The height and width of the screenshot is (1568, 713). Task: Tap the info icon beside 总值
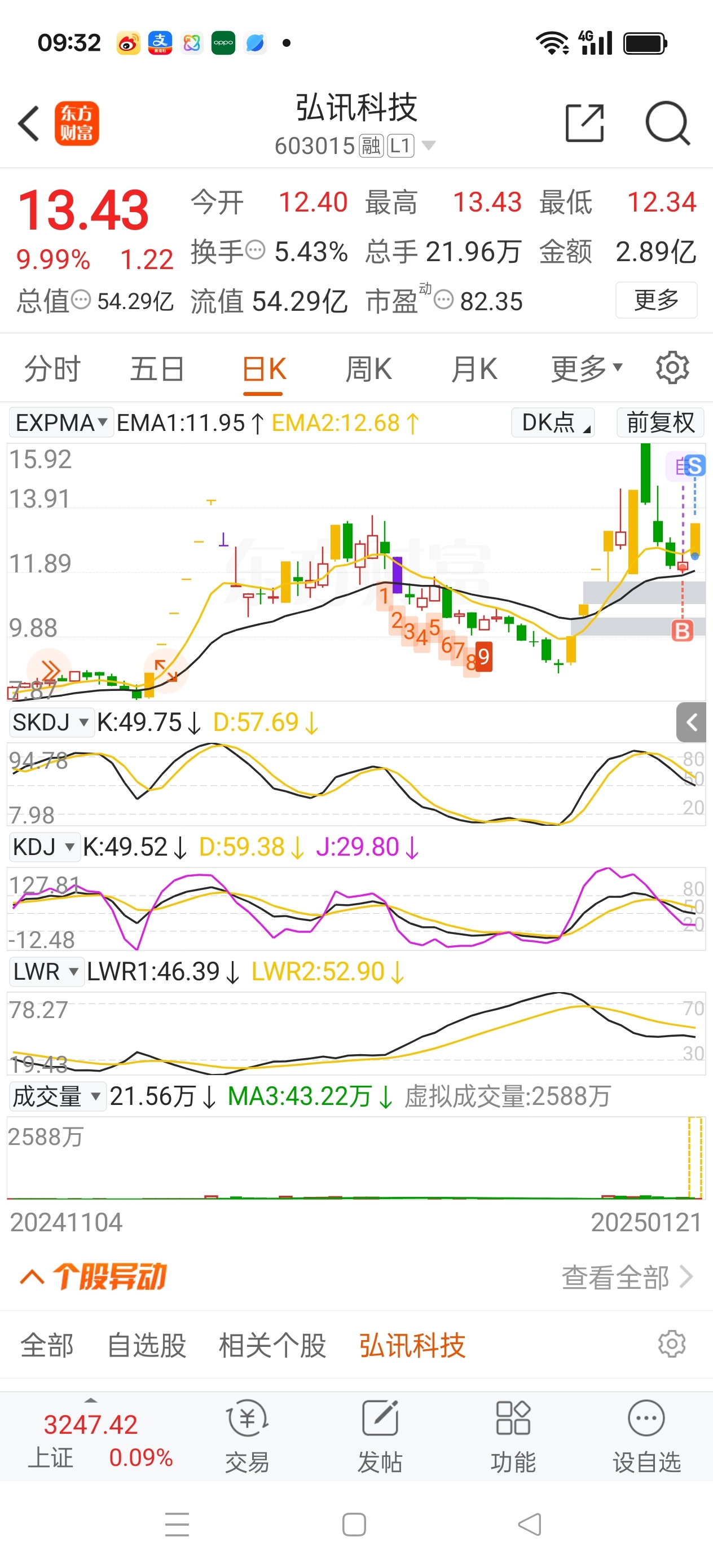pyautogui.click(x=81, y=299)
